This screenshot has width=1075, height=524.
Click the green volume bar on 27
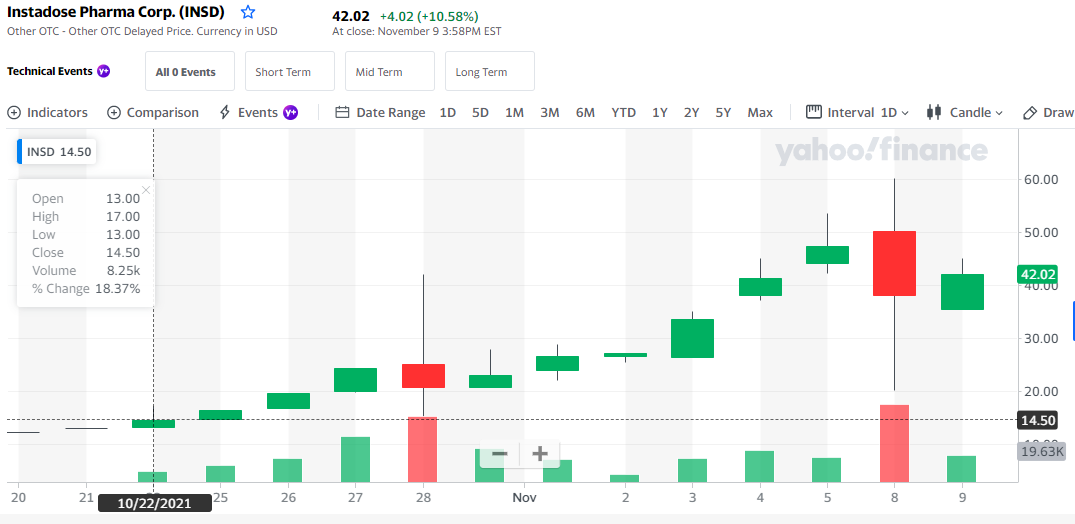356,460
